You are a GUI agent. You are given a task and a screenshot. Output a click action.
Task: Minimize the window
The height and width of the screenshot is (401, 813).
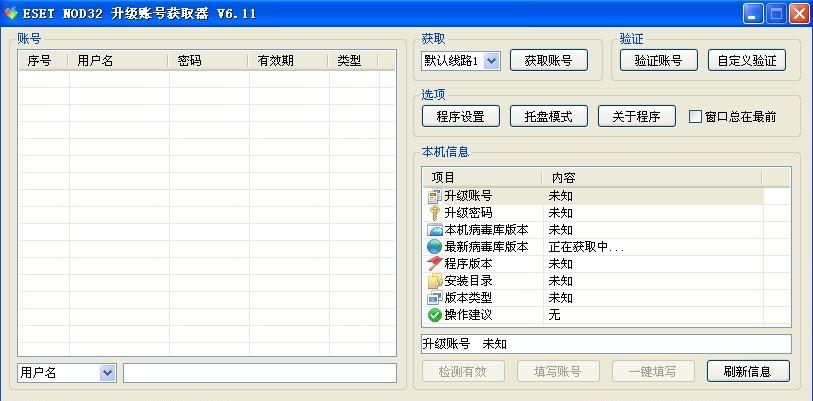753,13
